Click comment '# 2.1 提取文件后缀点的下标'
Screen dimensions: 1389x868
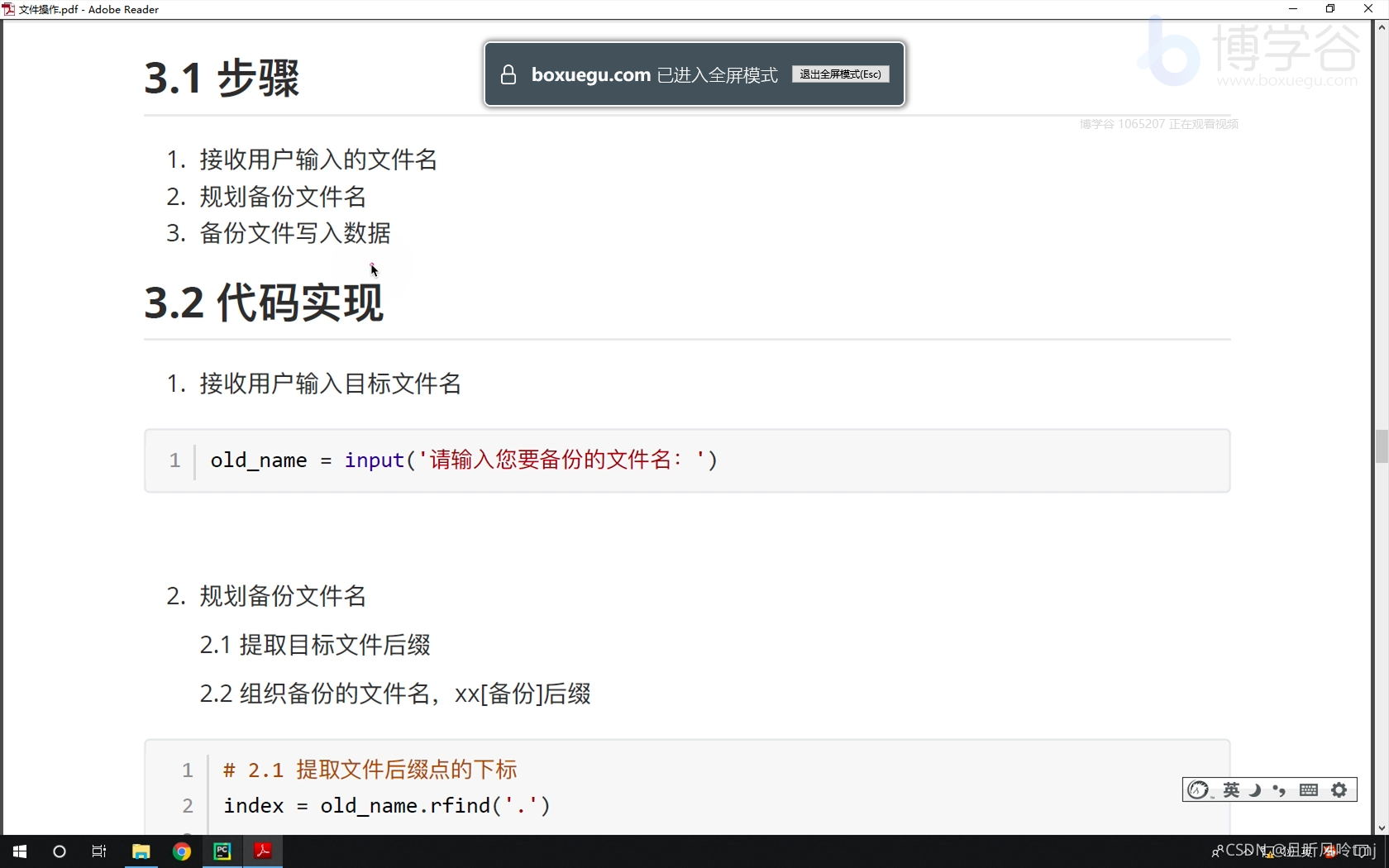370,770
